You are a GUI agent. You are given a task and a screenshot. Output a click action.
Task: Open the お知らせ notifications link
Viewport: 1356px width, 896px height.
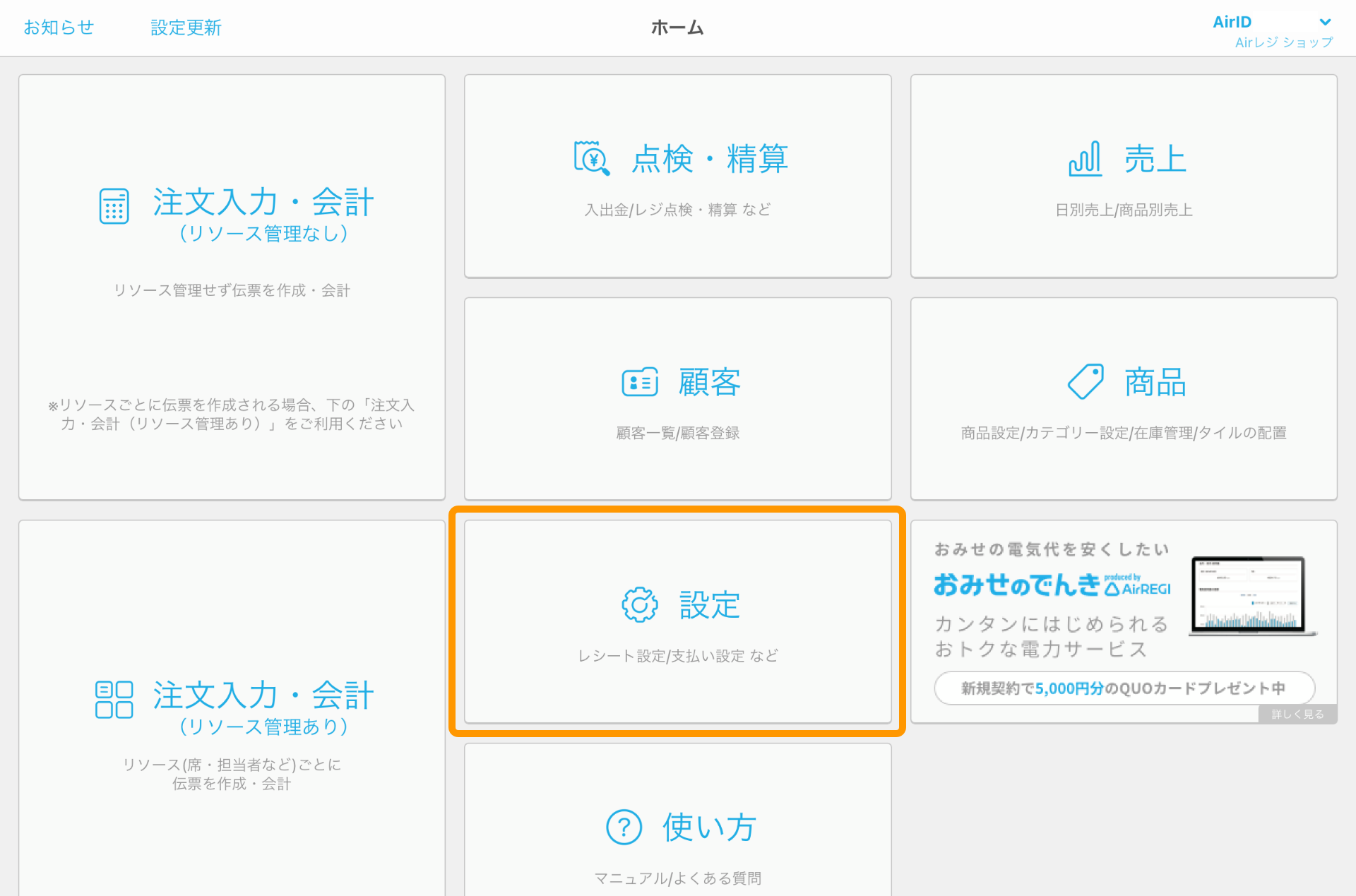click(59, 28)
